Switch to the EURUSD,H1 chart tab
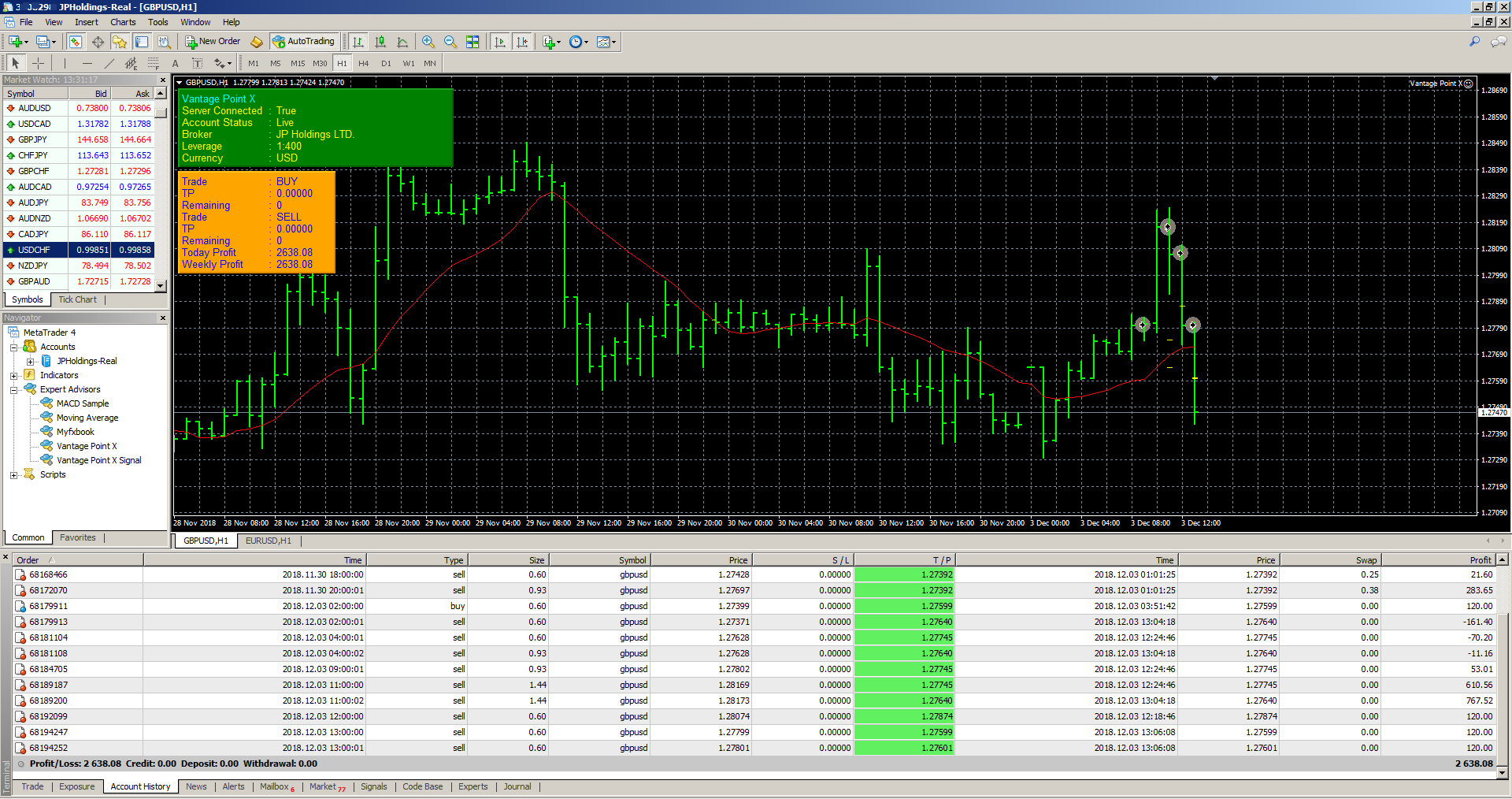The width and height of the screenshot is (1512, 799). pyautogui.click(x=268, y=541)
